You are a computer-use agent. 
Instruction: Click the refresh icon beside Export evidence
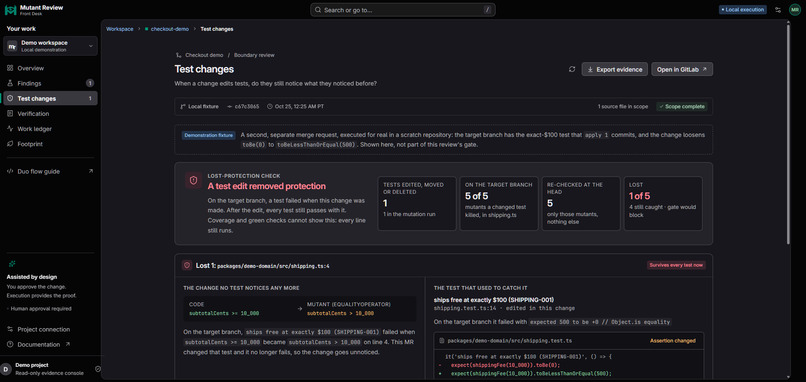[x=572, y=69]
